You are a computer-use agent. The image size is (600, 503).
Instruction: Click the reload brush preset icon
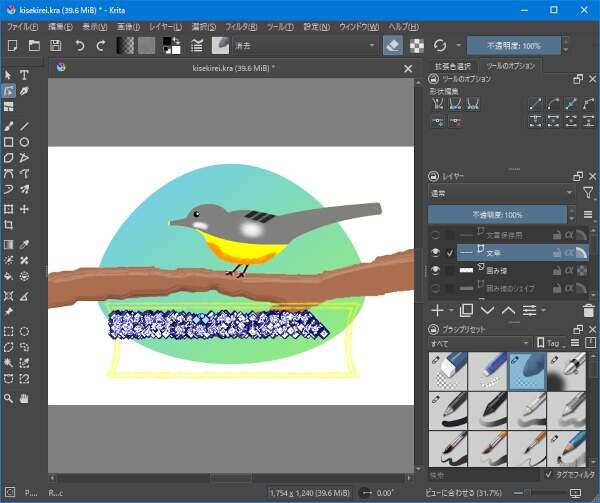(x=441, y=46)
